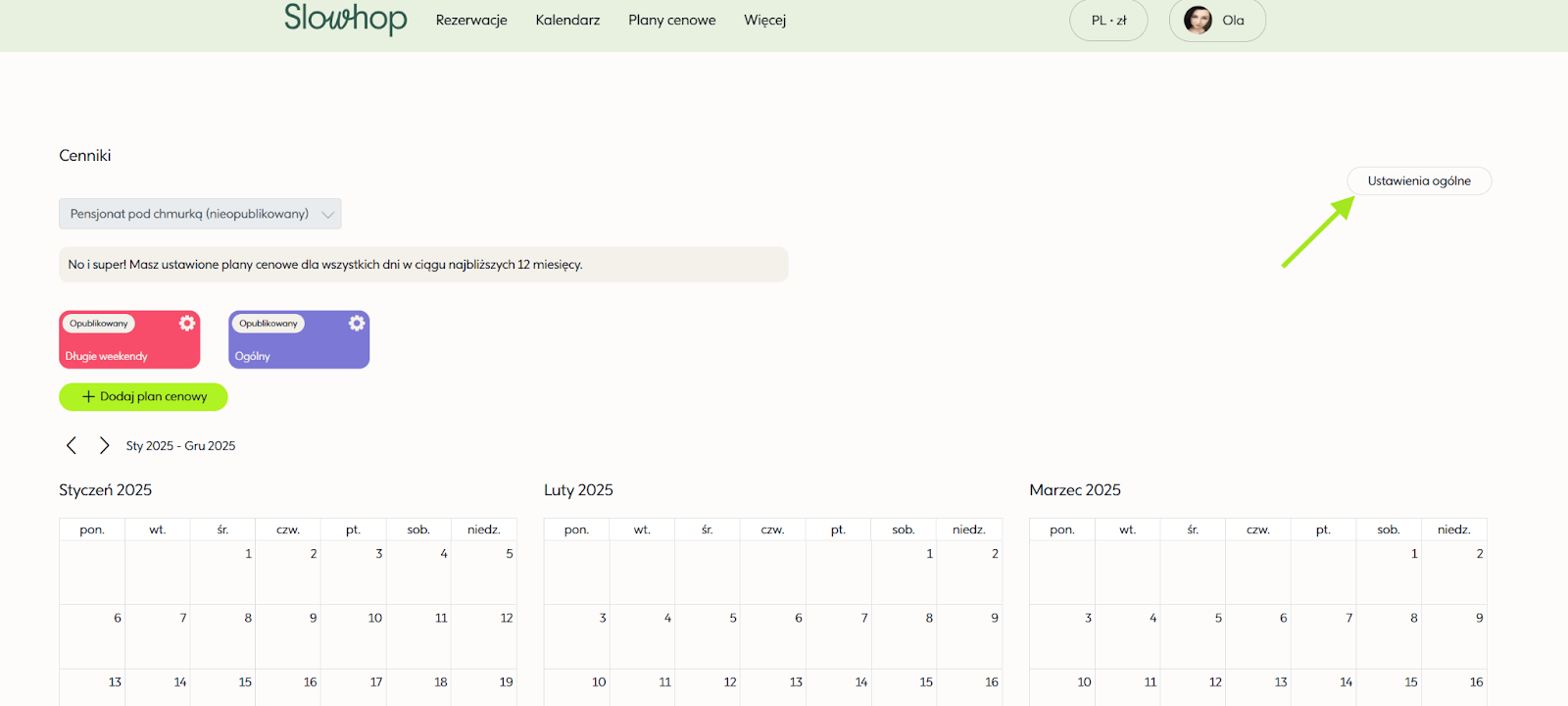This screenshot has height=706, width=1568.
Task: Select March 8 in Marzec 2025 calendar
Action: pyautogui.click(x=1389, y=635)
